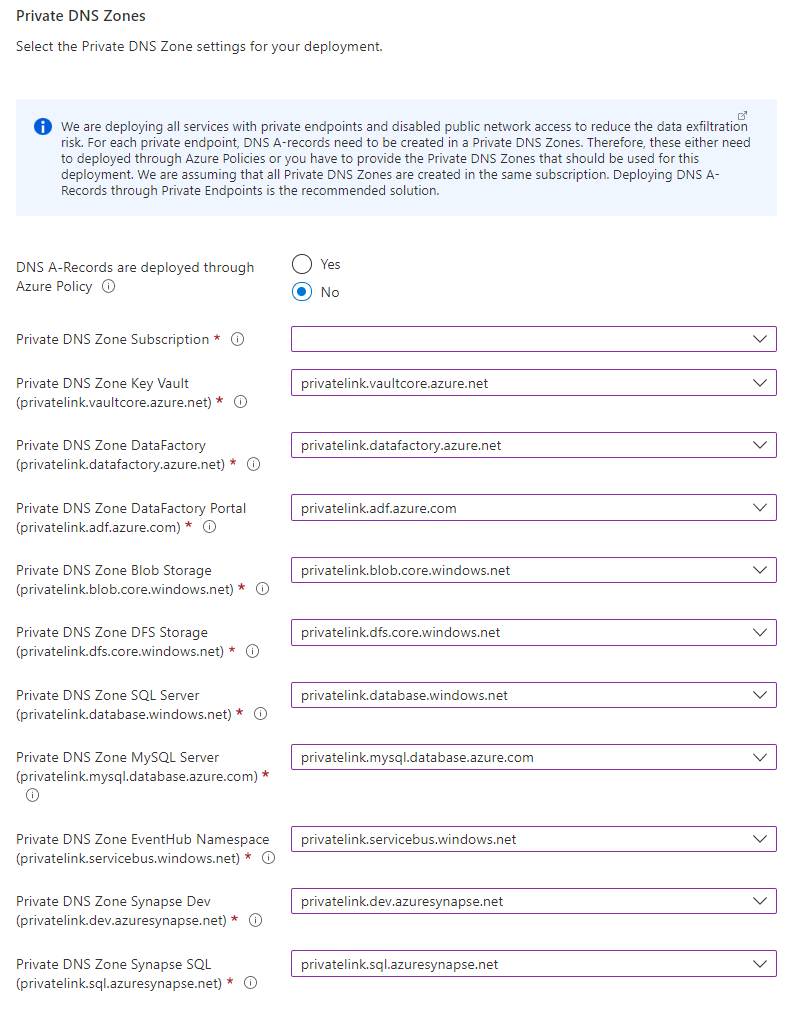Click the DataFactory Portal info icon
The height and width of the screenshot is (1014, 806).
click(209, 527)
